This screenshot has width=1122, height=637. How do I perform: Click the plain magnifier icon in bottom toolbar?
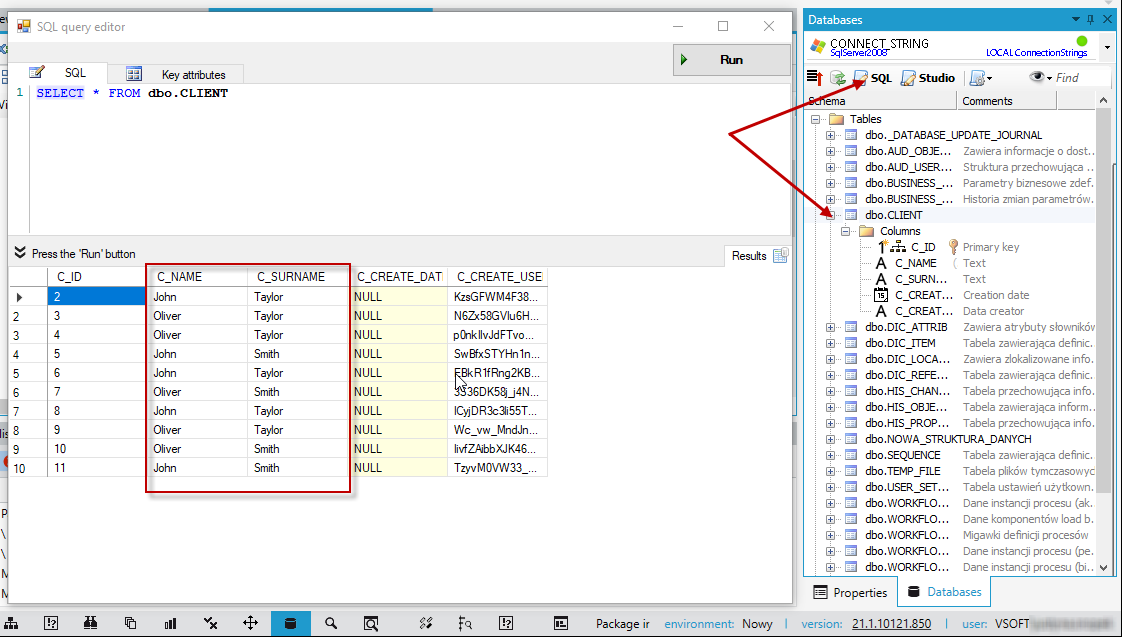[331, 623]
